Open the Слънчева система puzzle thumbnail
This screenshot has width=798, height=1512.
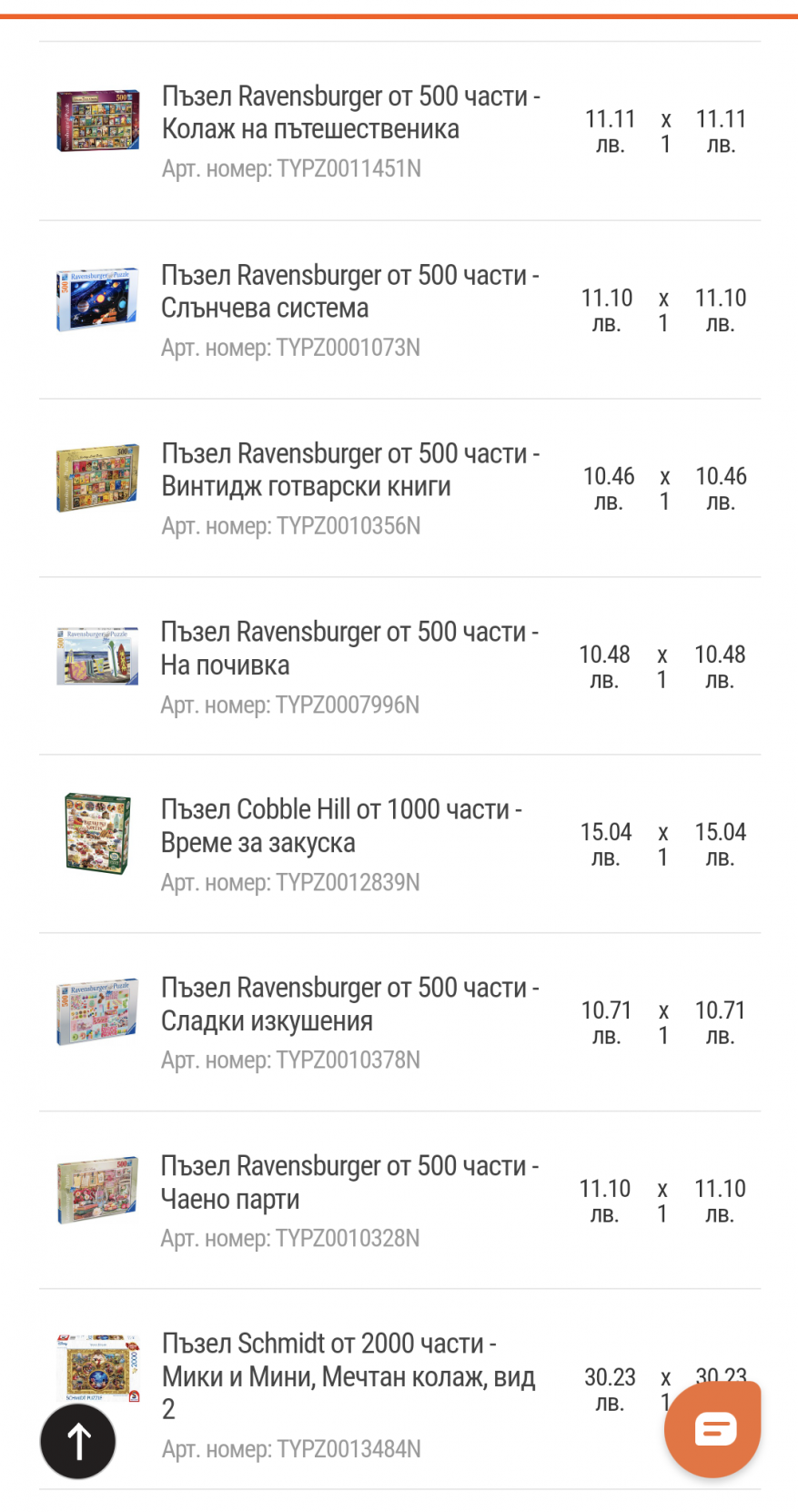[x=98, y=299]
